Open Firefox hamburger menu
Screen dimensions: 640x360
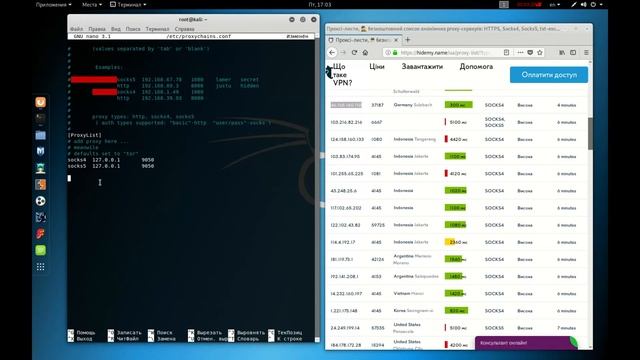point(586,52)
